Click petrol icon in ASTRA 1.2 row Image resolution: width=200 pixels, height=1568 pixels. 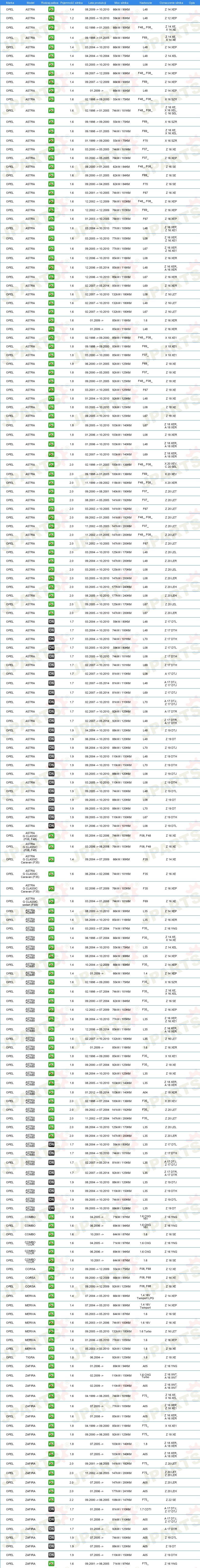click(51, 18)
